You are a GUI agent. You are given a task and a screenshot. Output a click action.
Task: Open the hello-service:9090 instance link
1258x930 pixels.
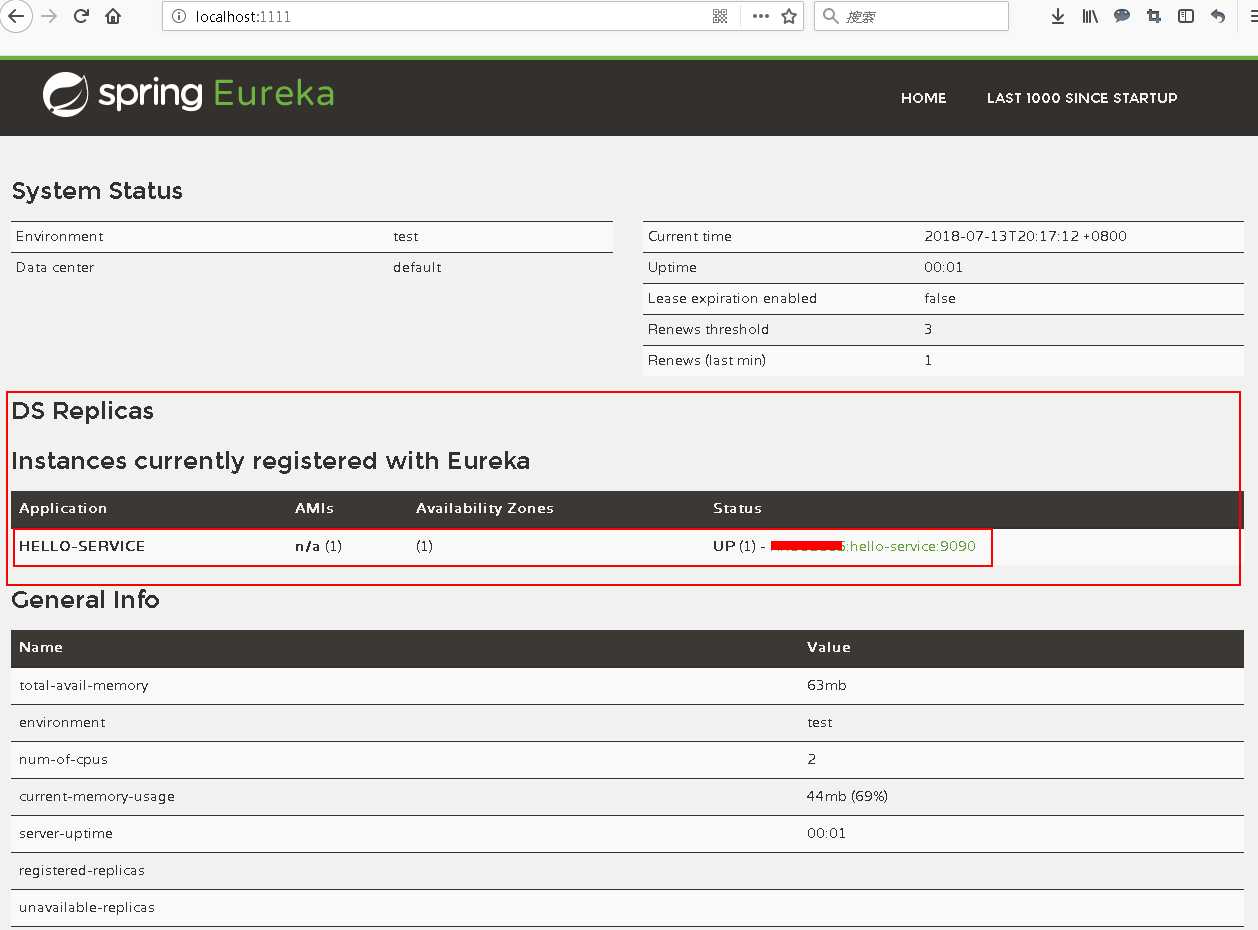click(x=873, y=546)
